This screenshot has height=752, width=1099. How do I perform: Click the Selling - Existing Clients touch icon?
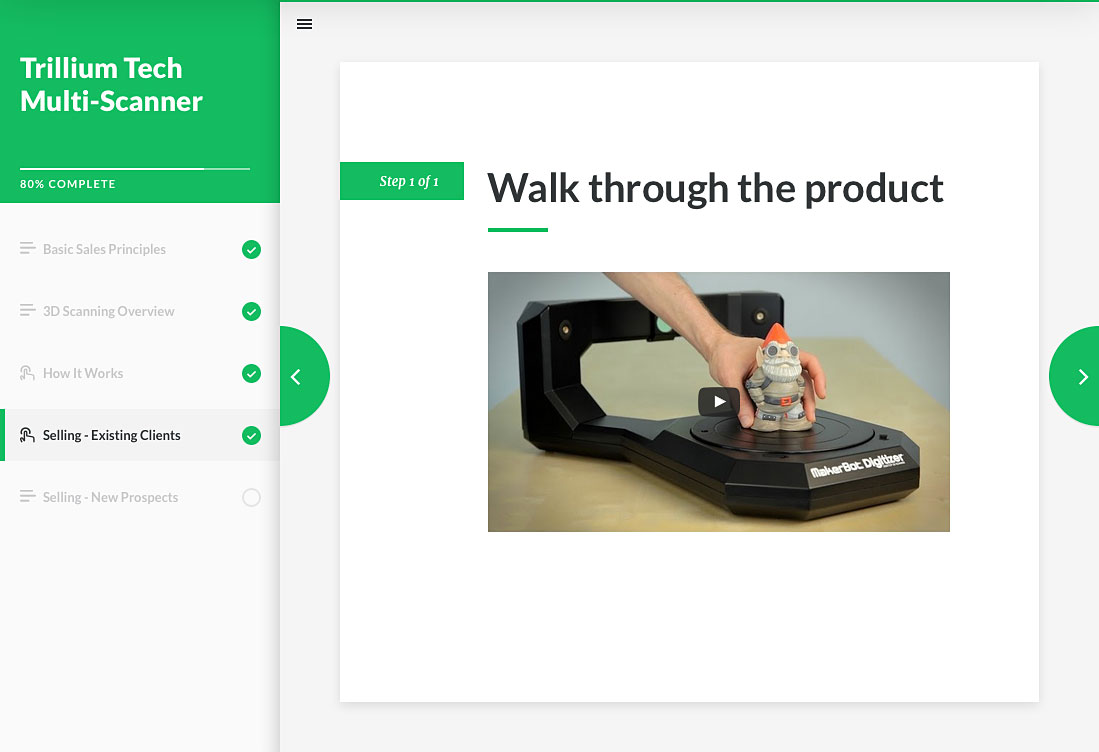click(27, 435)
